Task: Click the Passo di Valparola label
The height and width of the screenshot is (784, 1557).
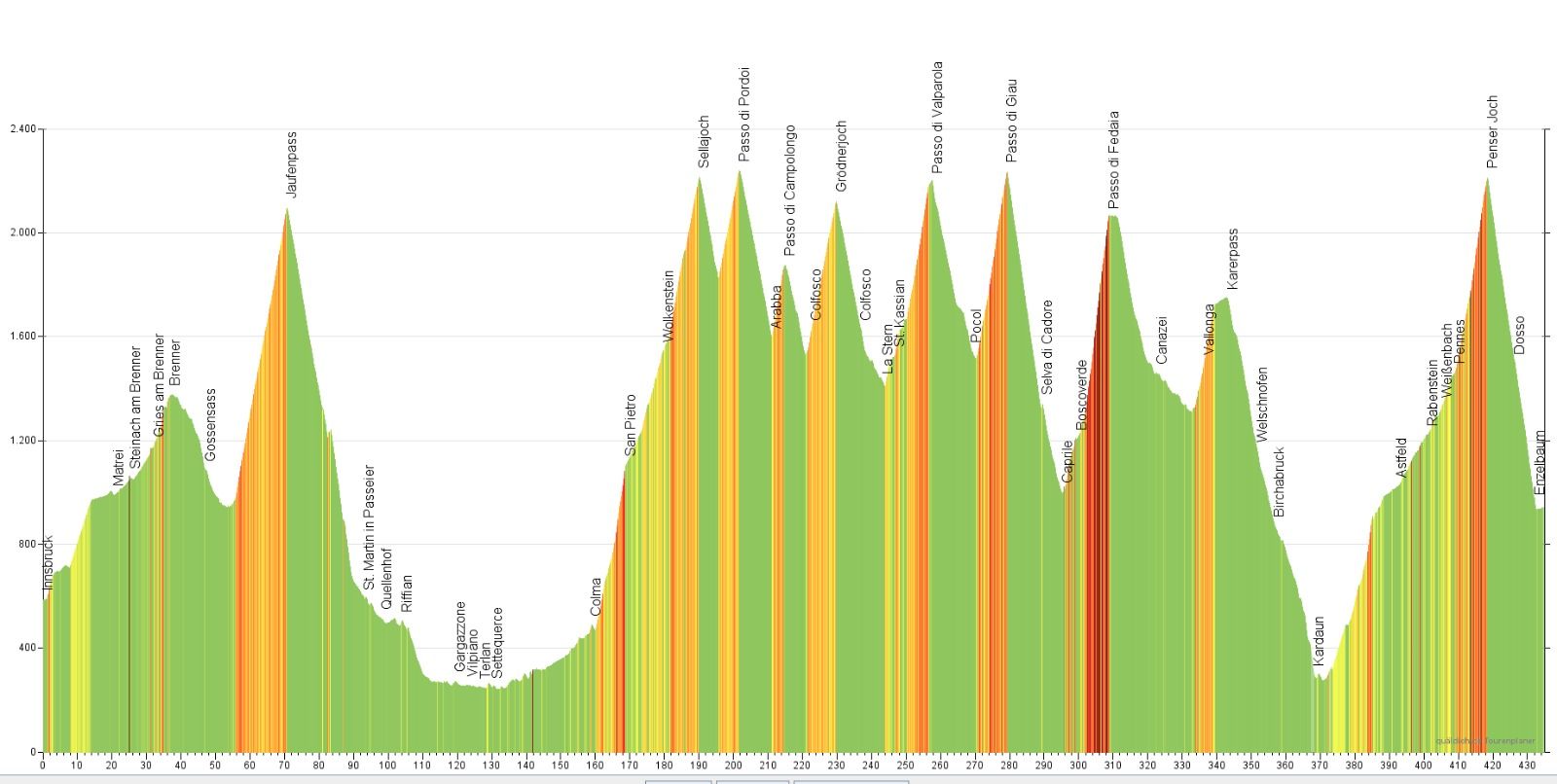Action: (937, 118)
